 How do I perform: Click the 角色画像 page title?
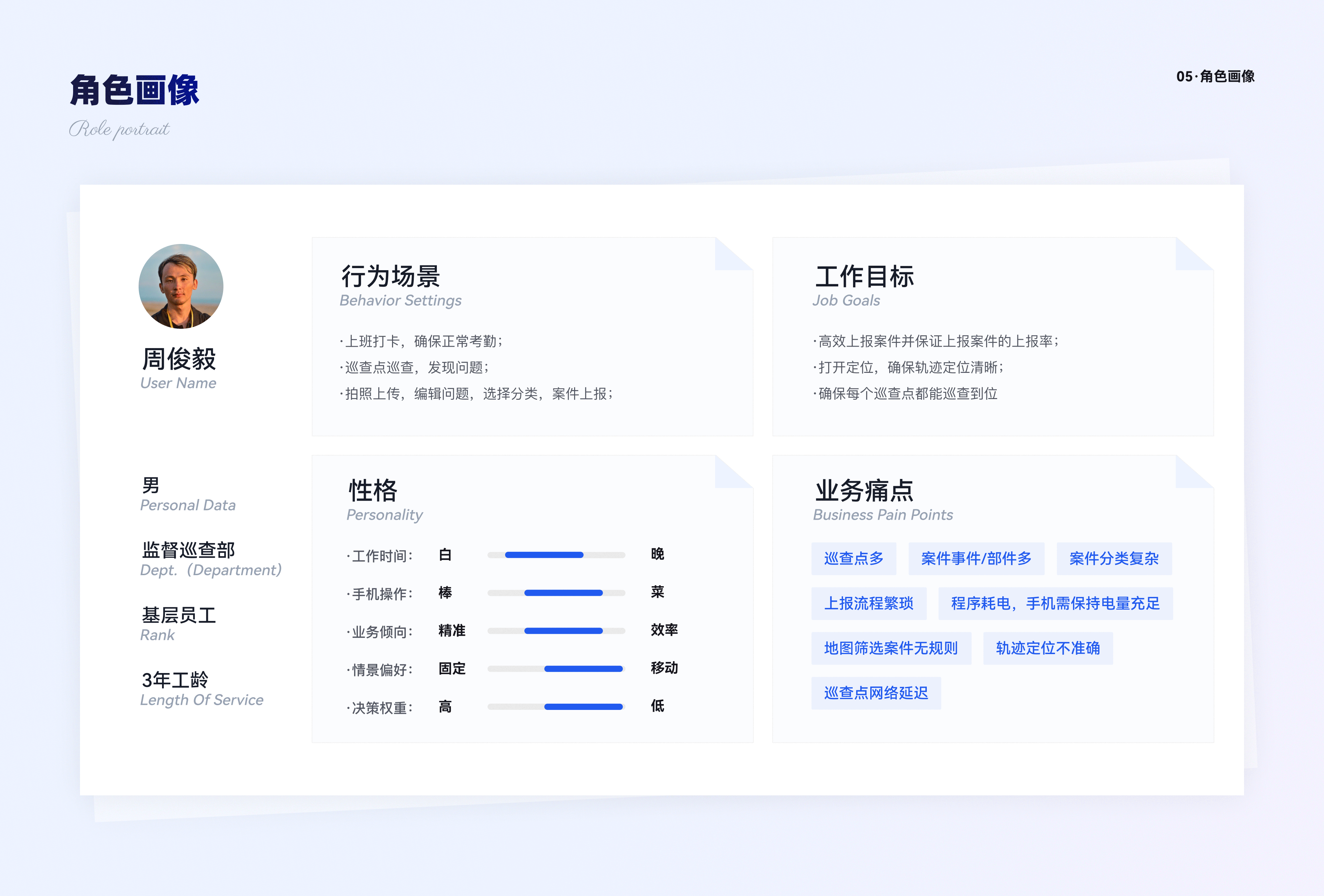pos(134,90)
